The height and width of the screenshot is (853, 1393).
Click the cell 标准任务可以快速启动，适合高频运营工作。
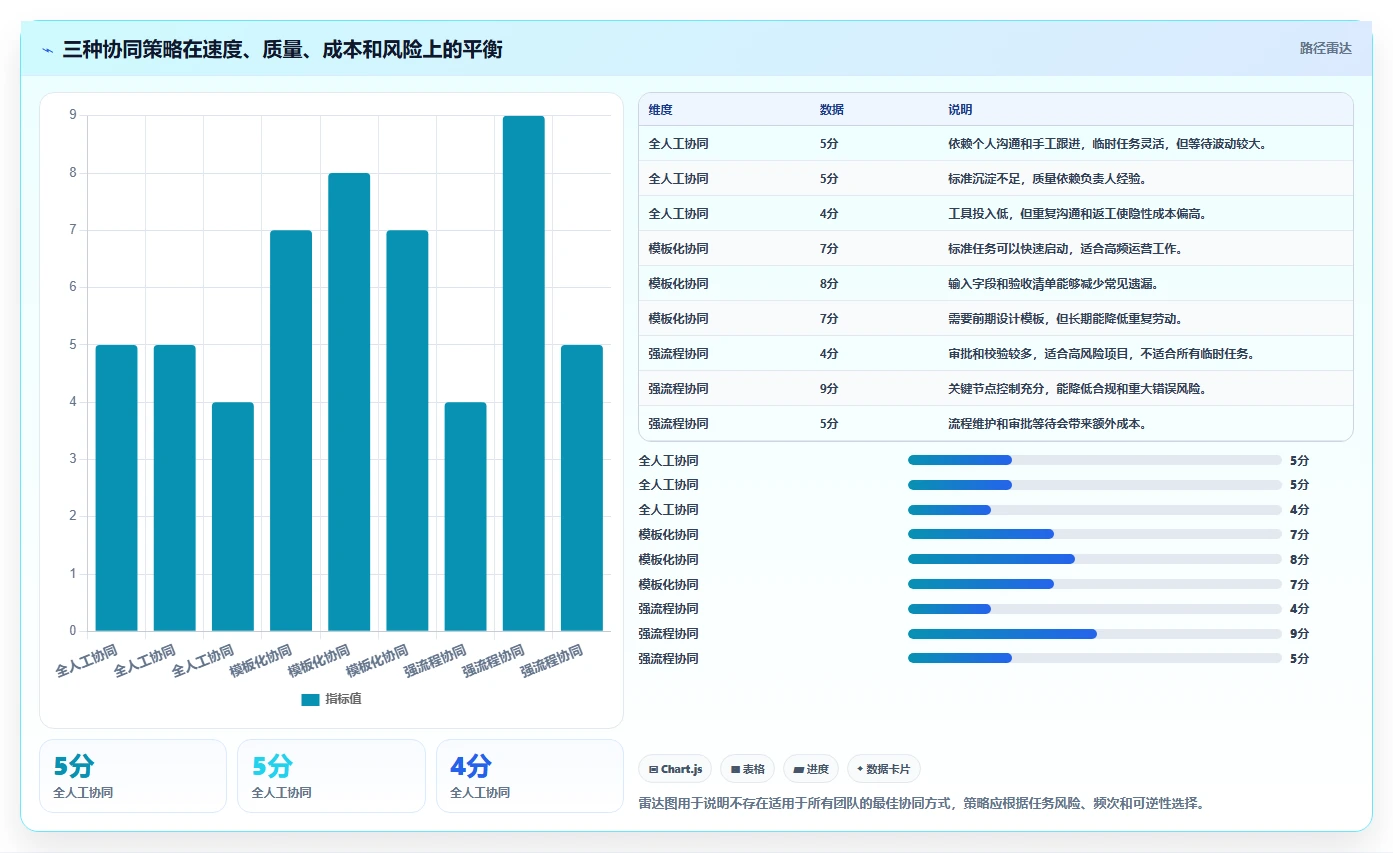tap(1065, 249)
